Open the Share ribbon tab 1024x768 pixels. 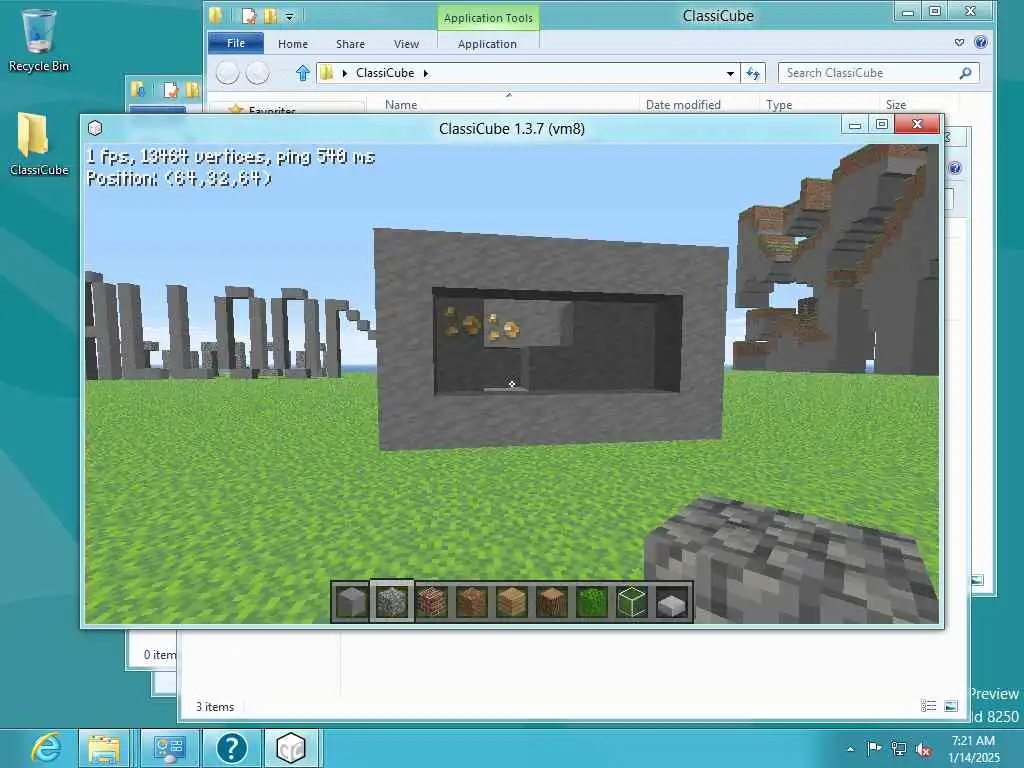click(350, 44)
